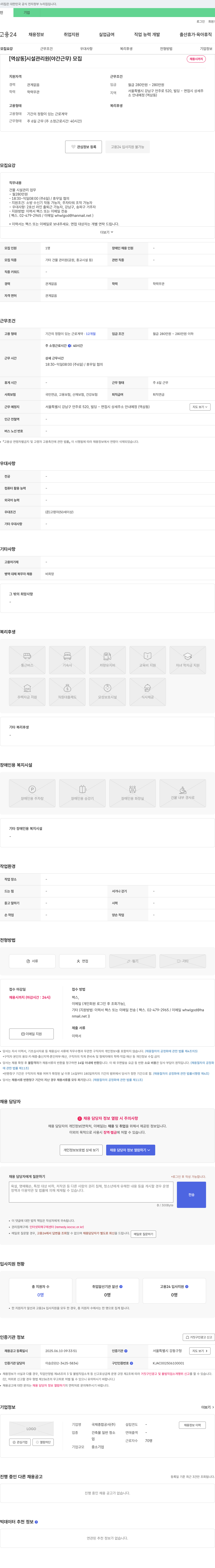The image size is (215, 1568).
Task: Click the 메일로 질문하기 button
Action: pos(143,1234)
